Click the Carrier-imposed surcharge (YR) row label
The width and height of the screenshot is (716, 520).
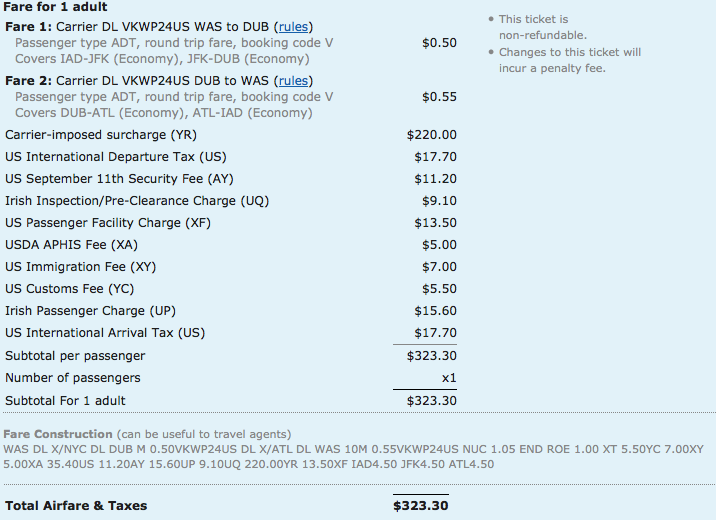(x=101, y=135)
